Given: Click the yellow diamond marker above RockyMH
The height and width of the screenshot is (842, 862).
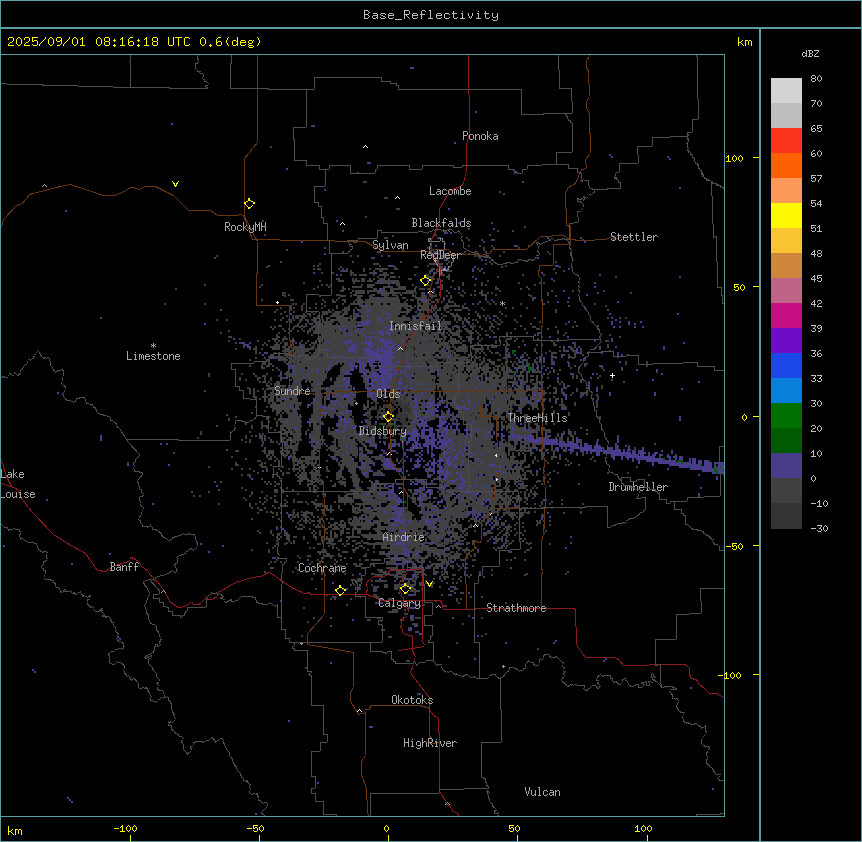Looking at the screenshot, I should coord(249,204).
